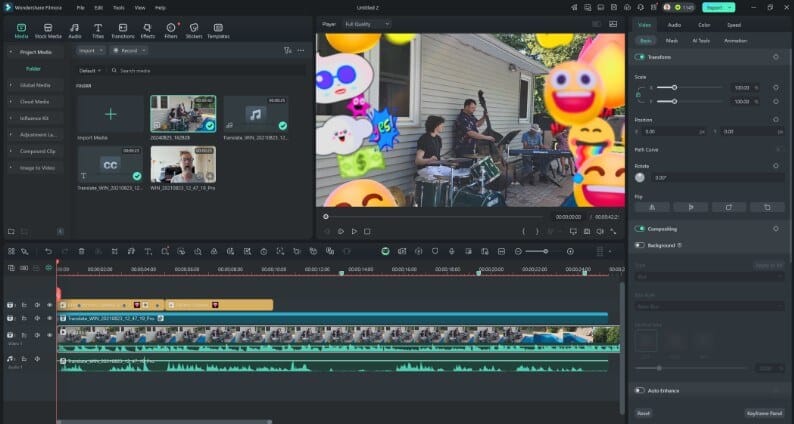Click the undo arrow in timeline toolbar
Image resolution: width=794 pixels, height=424 pixels.
click(48, 251)
